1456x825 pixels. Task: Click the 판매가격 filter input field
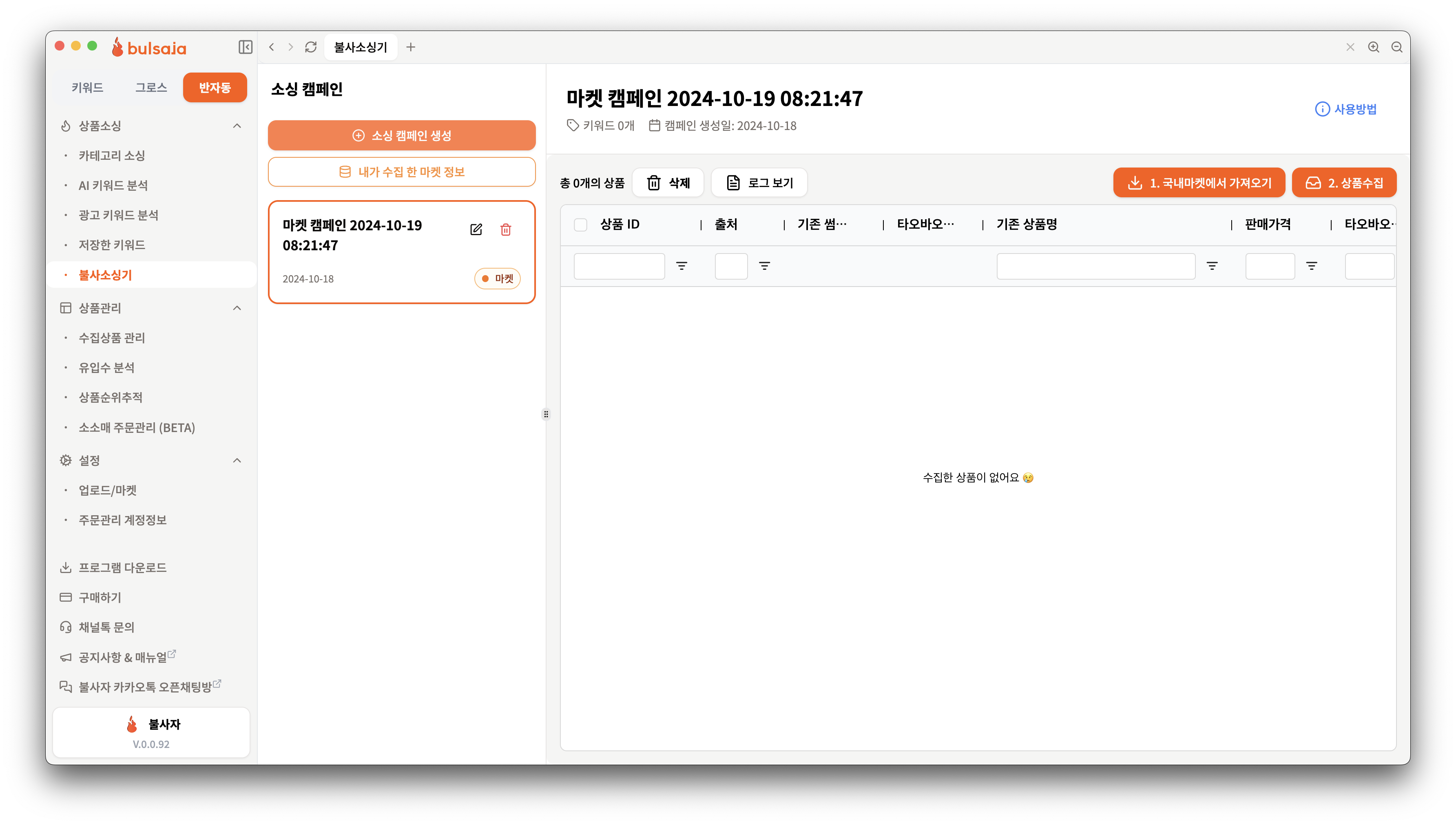click(x=1270, y=266)
